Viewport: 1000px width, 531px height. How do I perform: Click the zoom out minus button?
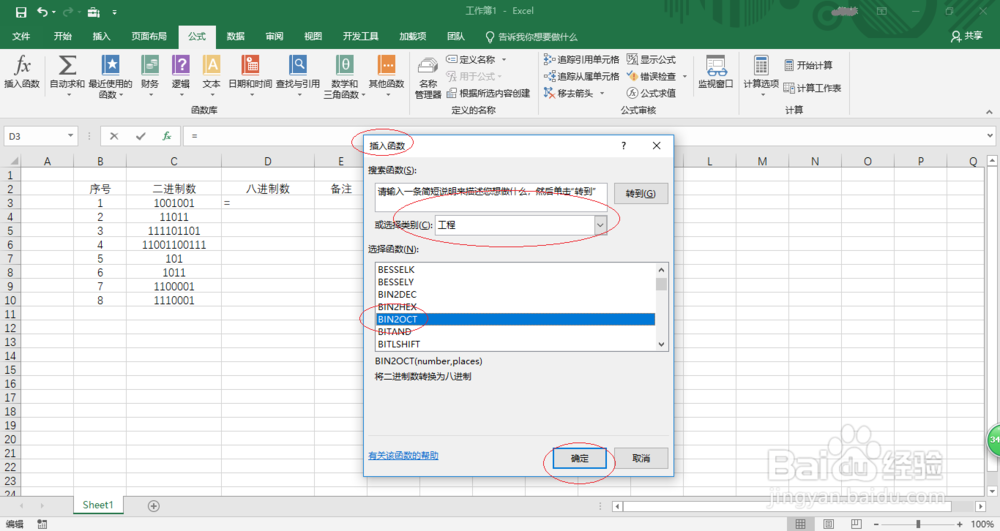[877, 524]
